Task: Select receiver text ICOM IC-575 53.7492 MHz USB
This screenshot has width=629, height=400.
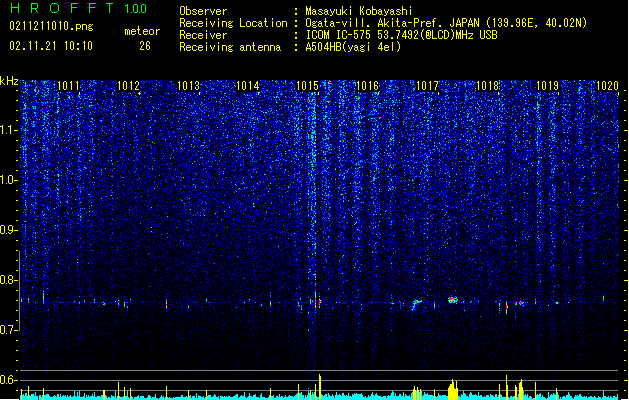Action: click(402, 35)
